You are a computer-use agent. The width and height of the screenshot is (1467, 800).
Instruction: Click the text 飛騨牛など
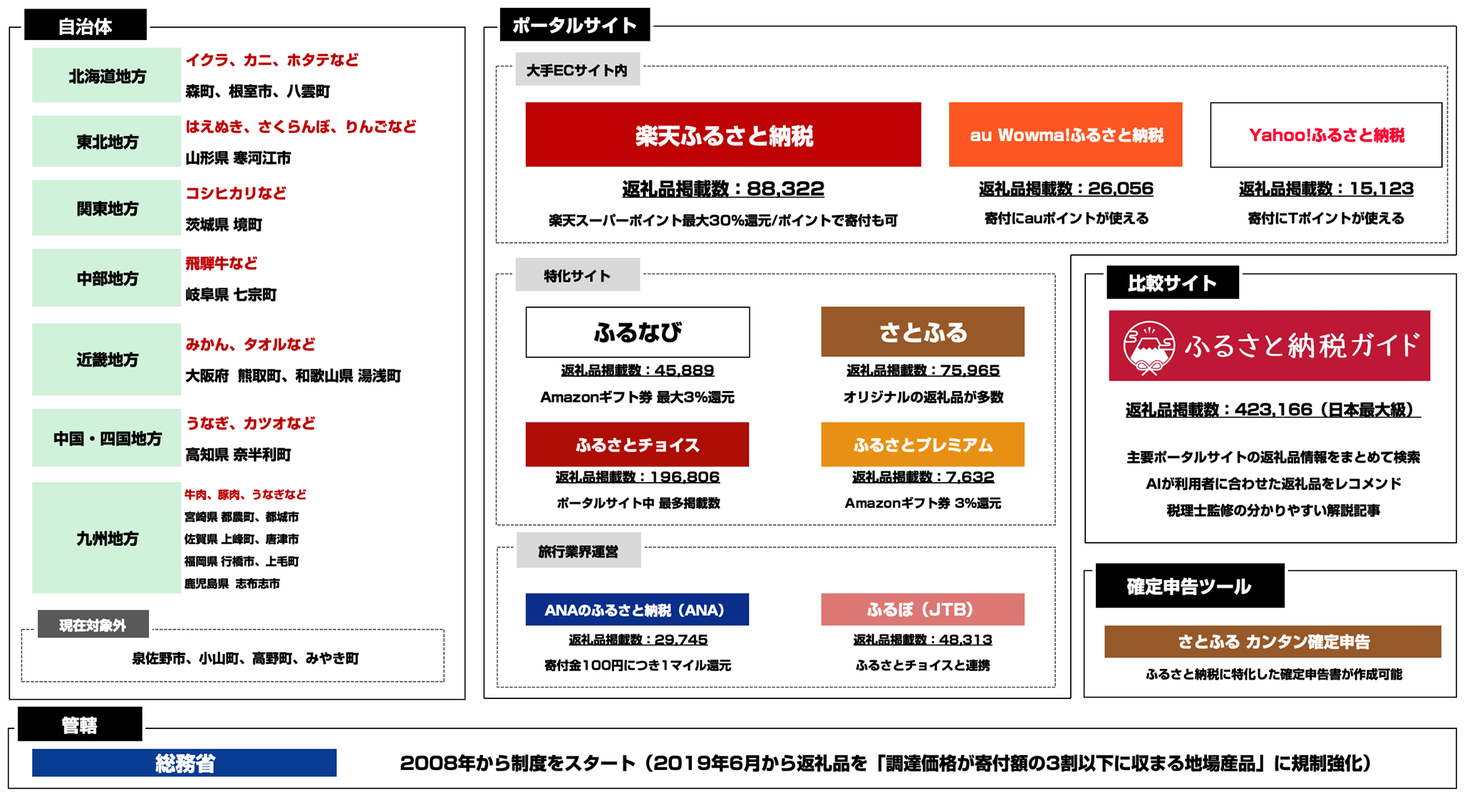(x=221, y=264)
